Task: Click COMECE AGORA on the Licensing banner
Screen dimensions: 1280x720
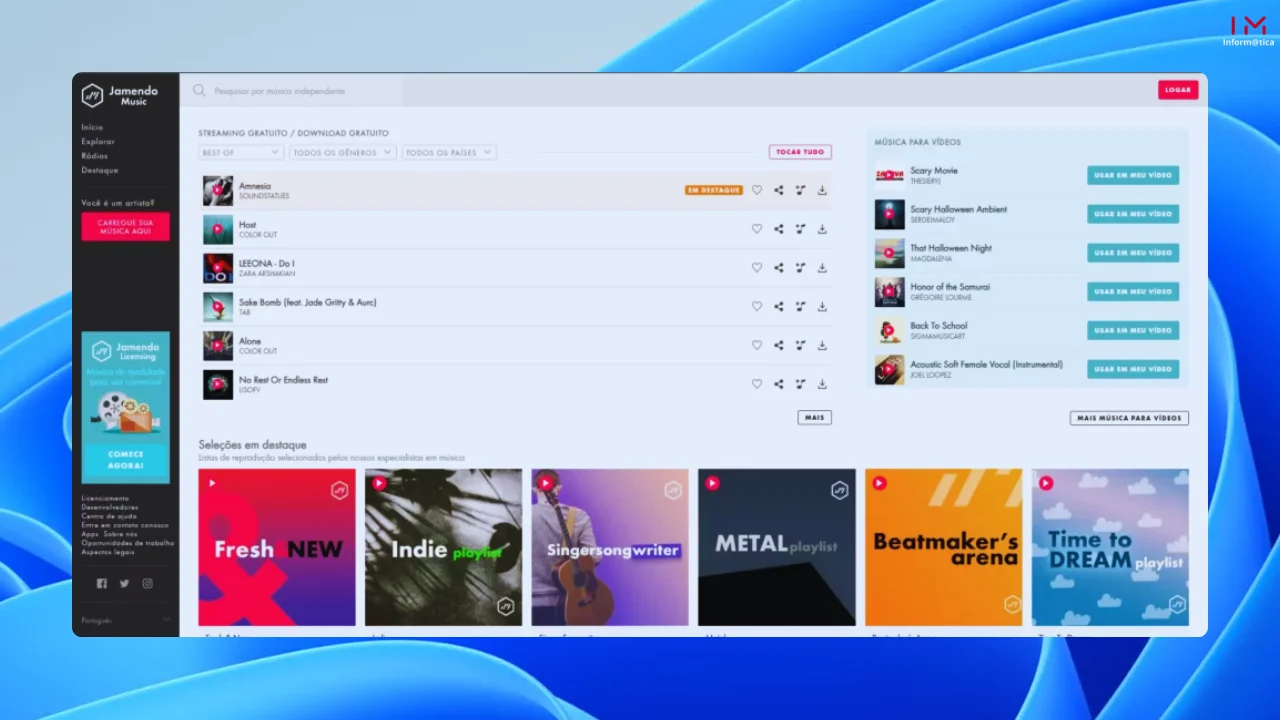Action: [x=126, y=459]
